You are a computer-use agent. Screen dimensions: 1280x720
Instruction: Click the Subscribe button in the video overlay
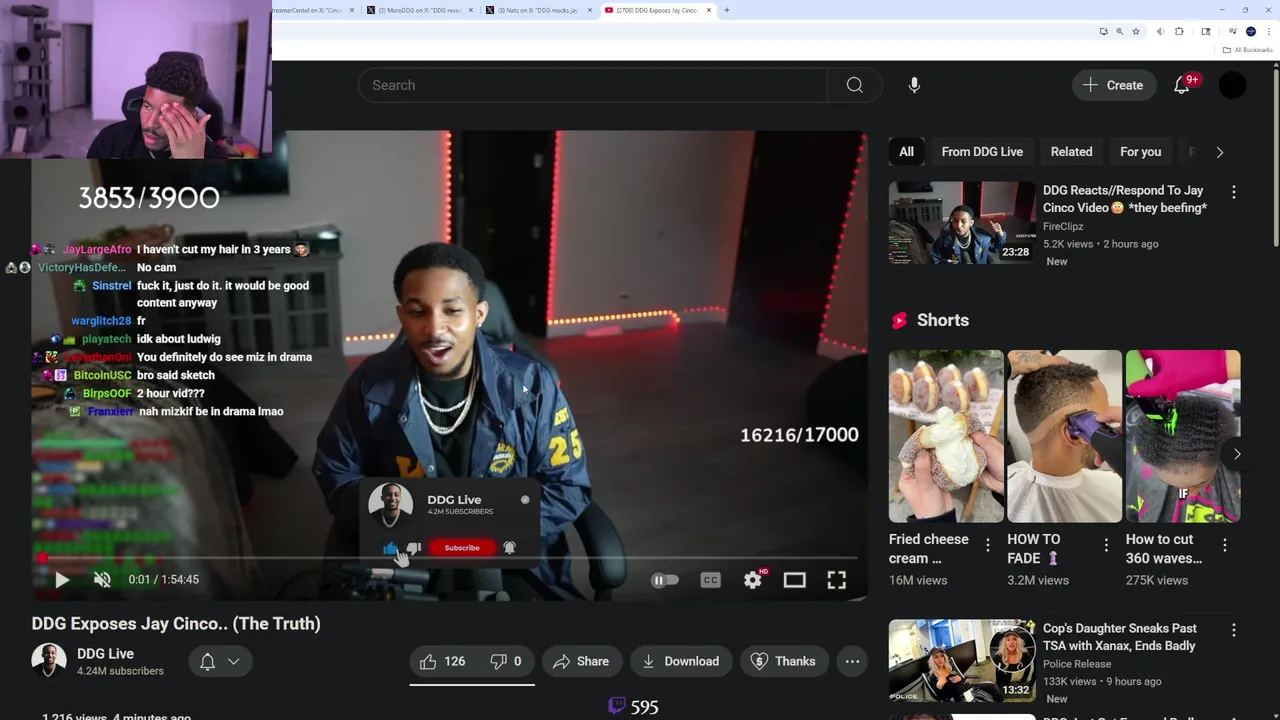click(x=462, y=548)
